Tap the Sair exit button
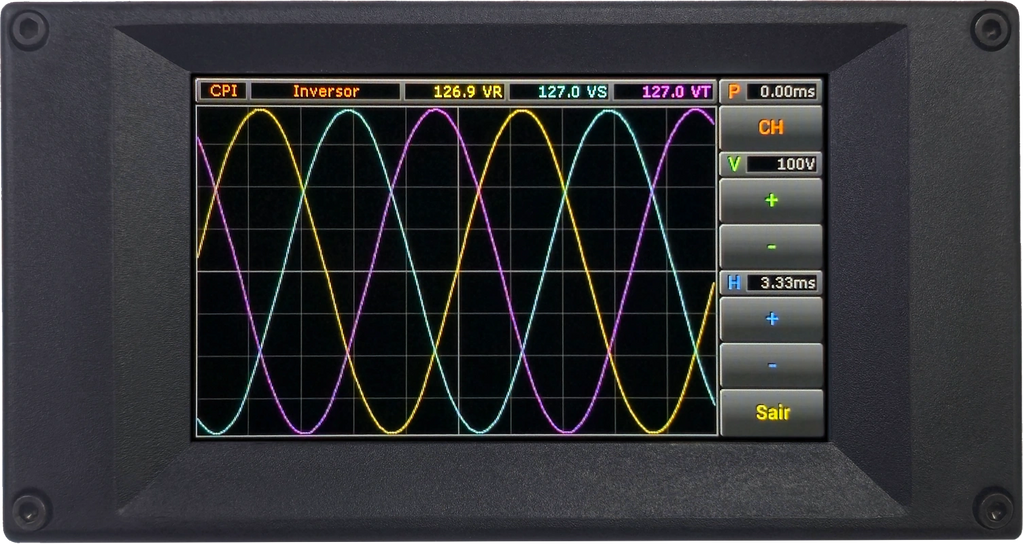Viewport: 1023px width, 544px height. 771,413
